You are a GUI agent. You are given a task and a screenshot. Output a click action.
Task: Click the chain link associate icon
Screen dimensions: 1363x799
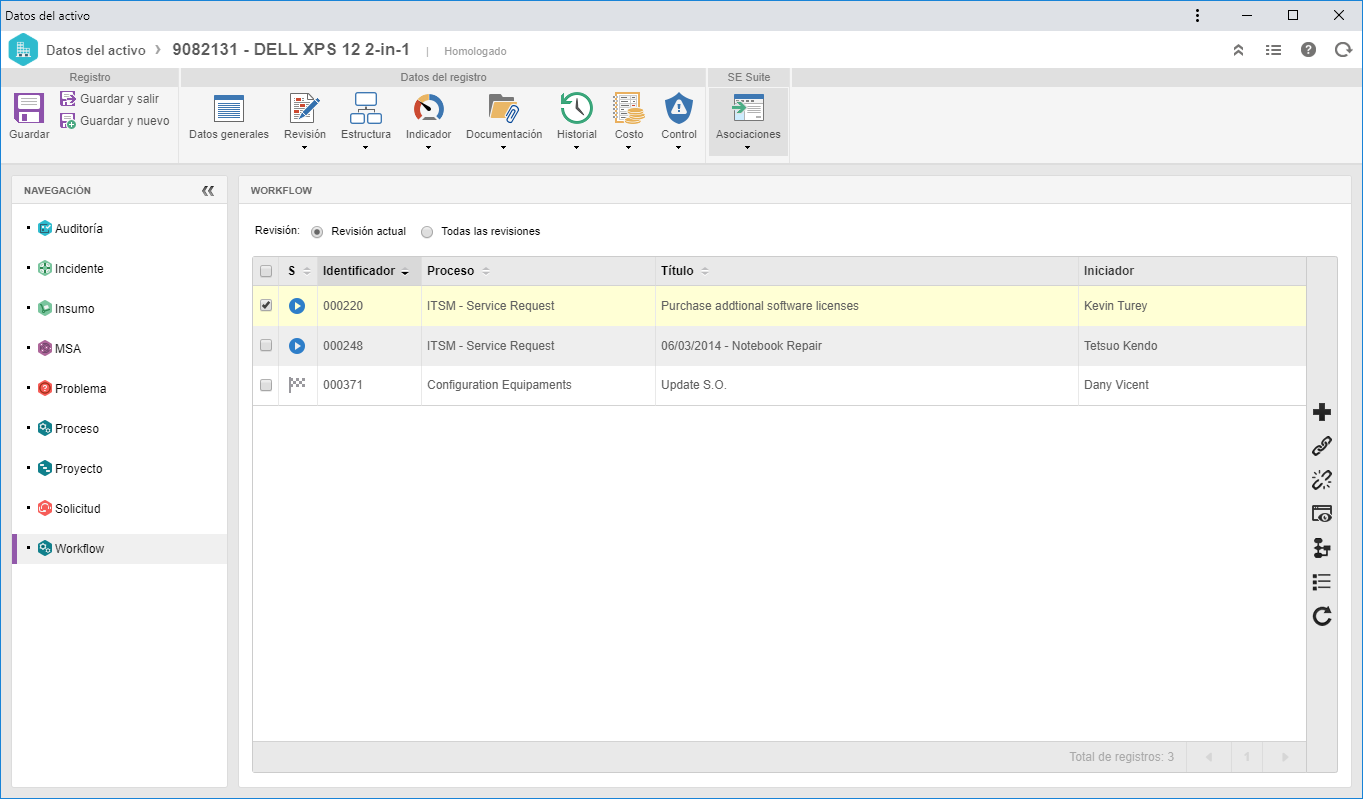(x=1322, y=446)
